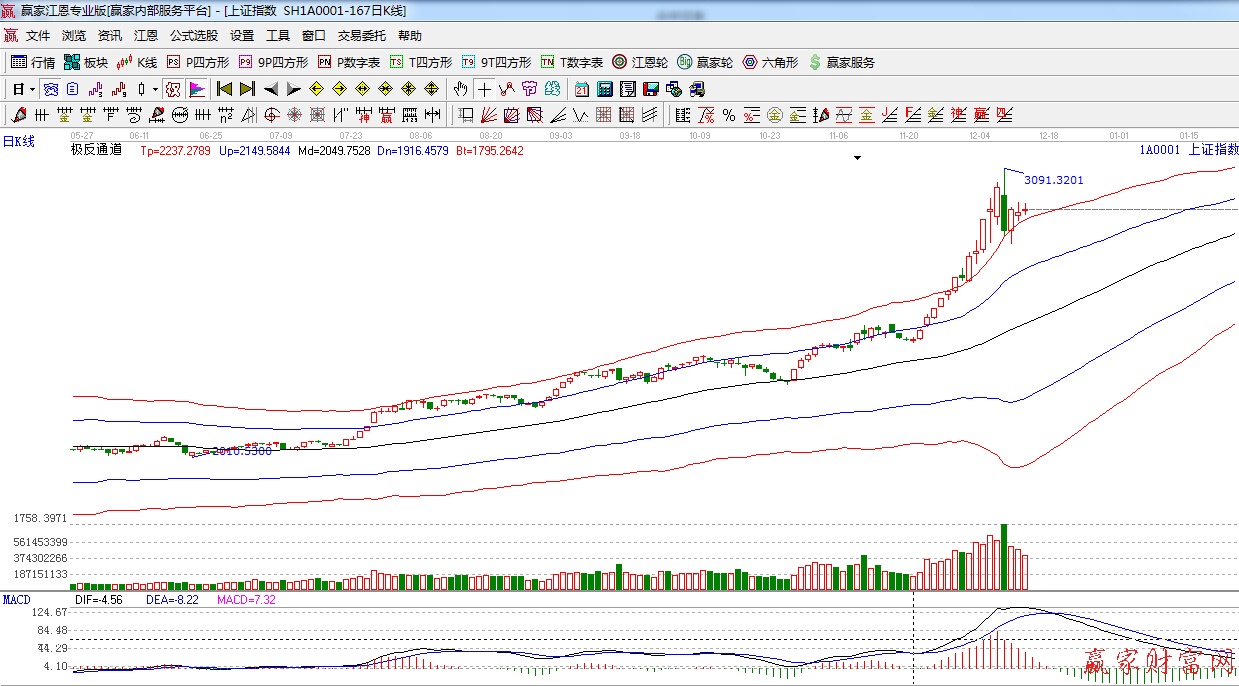Click the 行情 quotes button
The width and height of the screenshot is (1239, 686).
point(33,62)
